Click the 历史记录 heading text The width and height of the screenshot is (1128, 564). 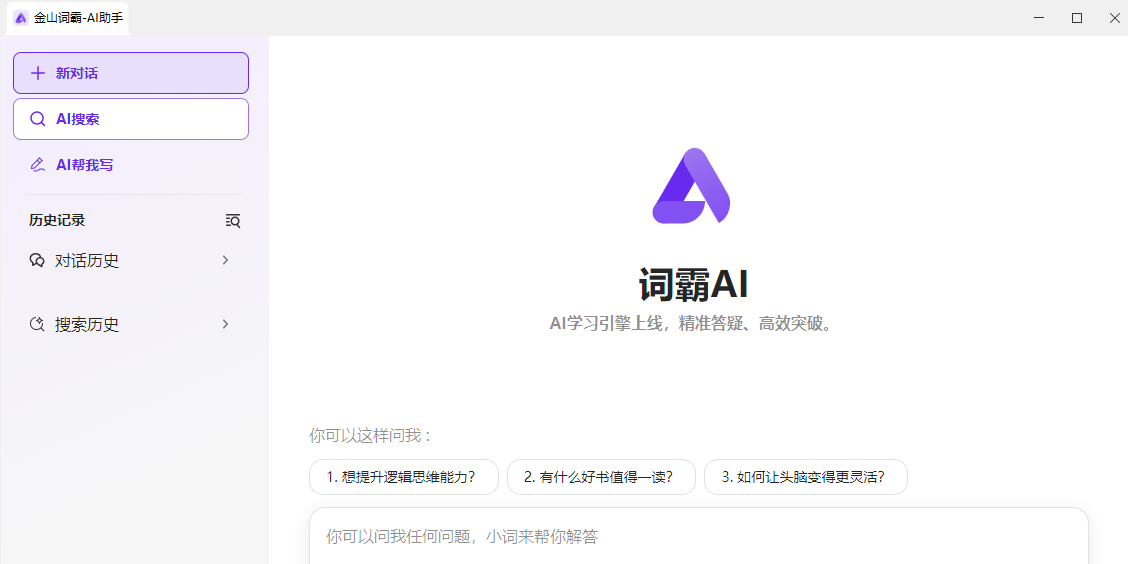click(x=57, y=220)
